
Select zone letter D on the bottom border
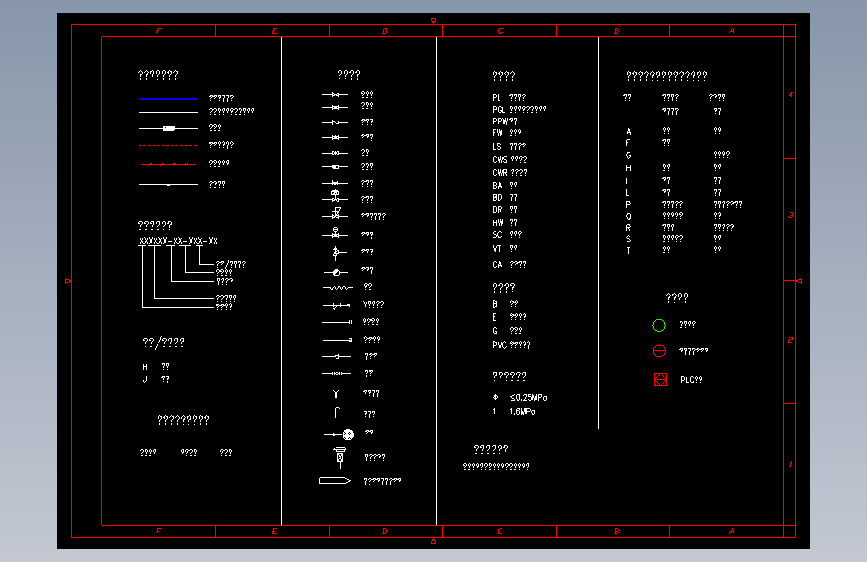pyautogui.click(x=384, y=532)
